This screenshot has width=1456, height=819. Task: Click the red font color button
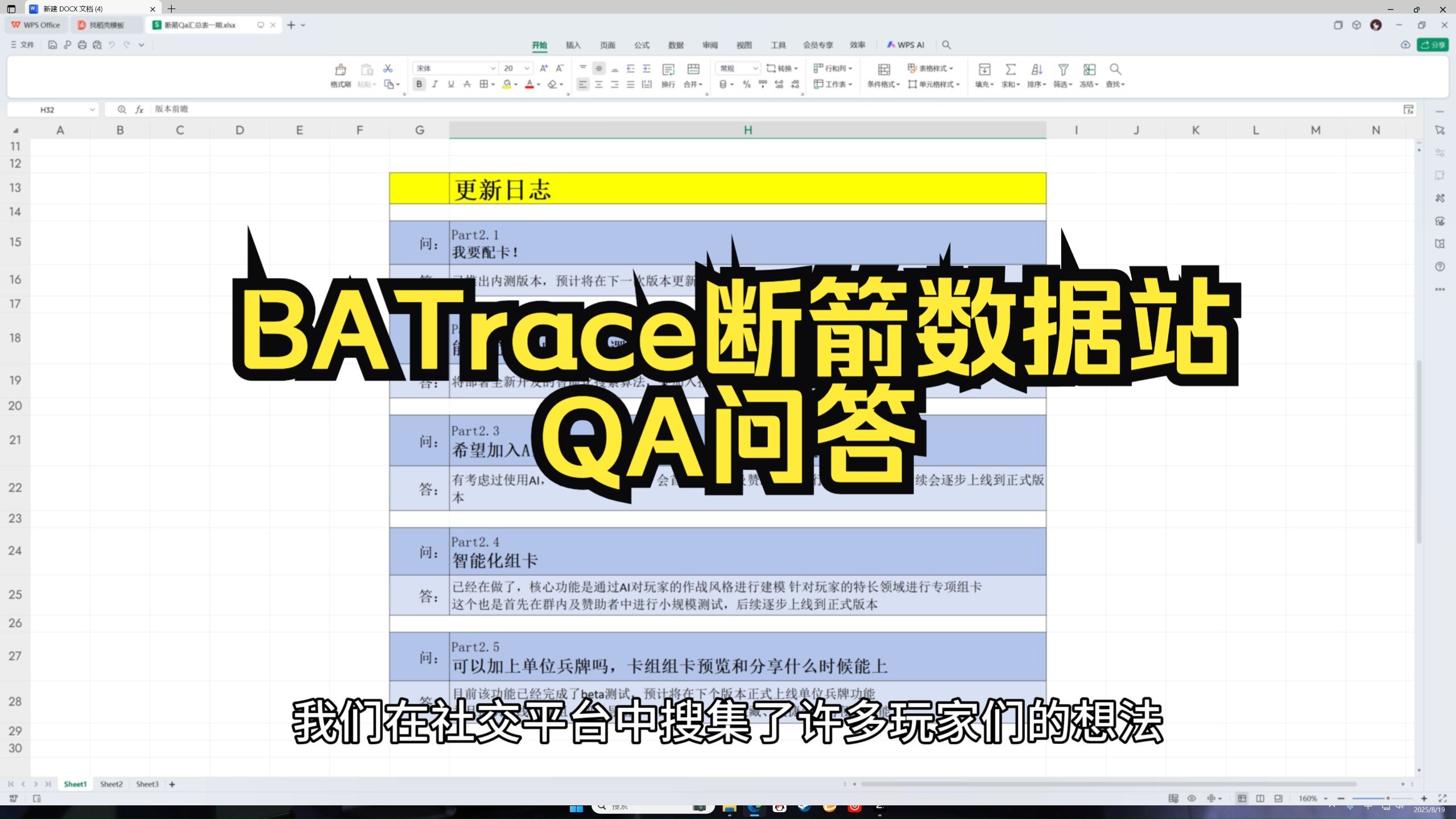click(x=530, y=84)
